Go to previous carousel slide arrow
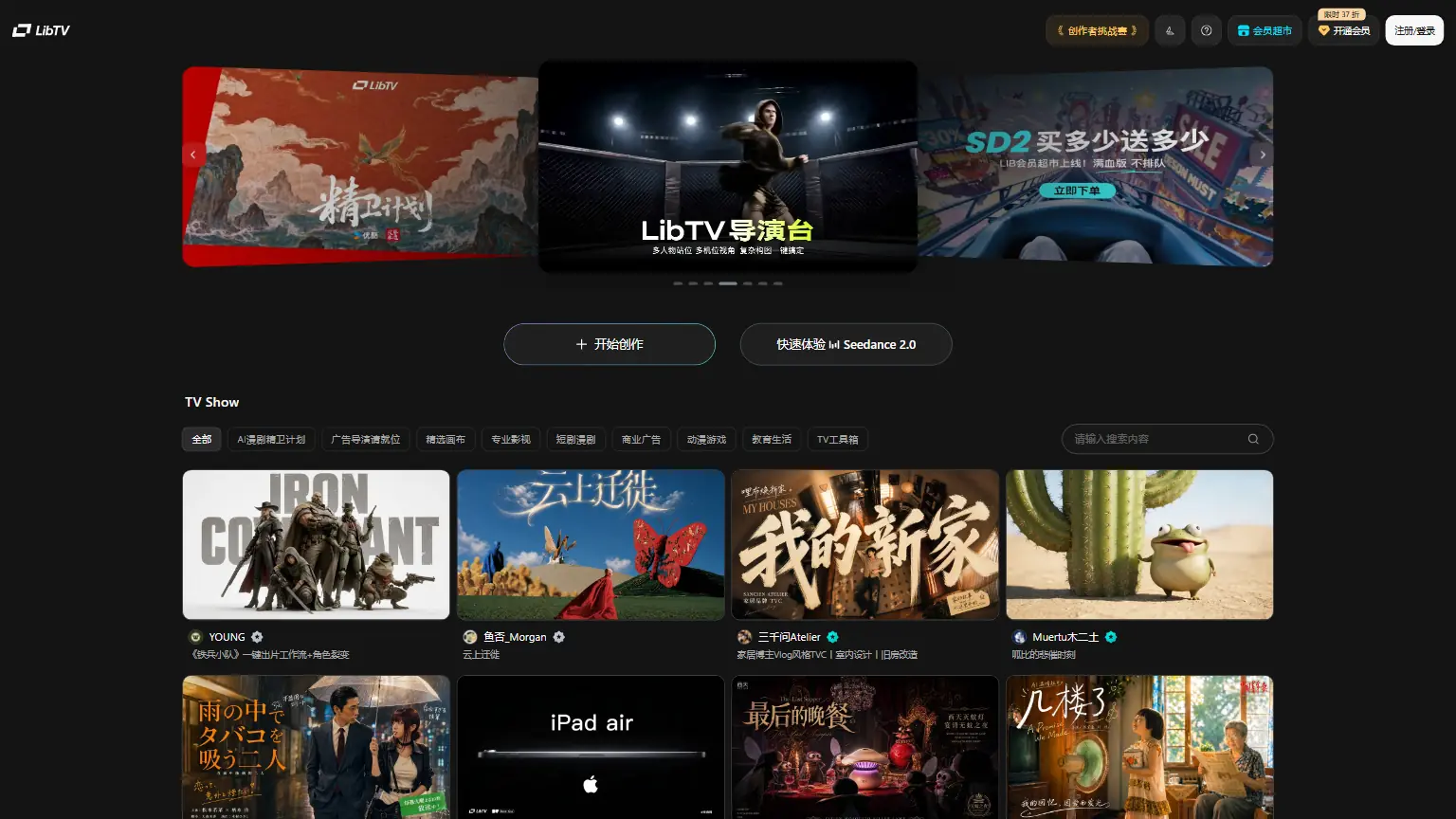This screenshot has height=819, width=1456. [193, 155]
